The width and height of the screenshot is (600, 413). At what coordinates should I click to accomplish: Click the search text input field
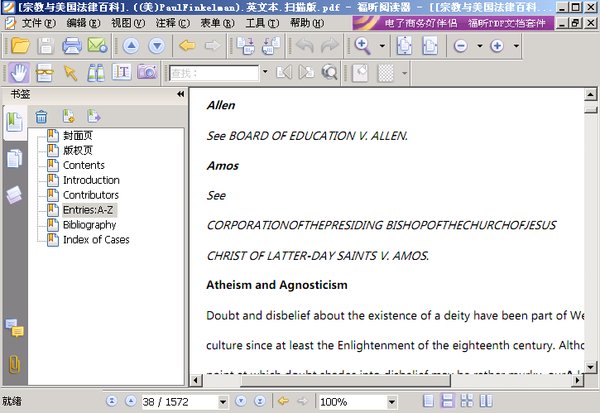click(214, 73)
